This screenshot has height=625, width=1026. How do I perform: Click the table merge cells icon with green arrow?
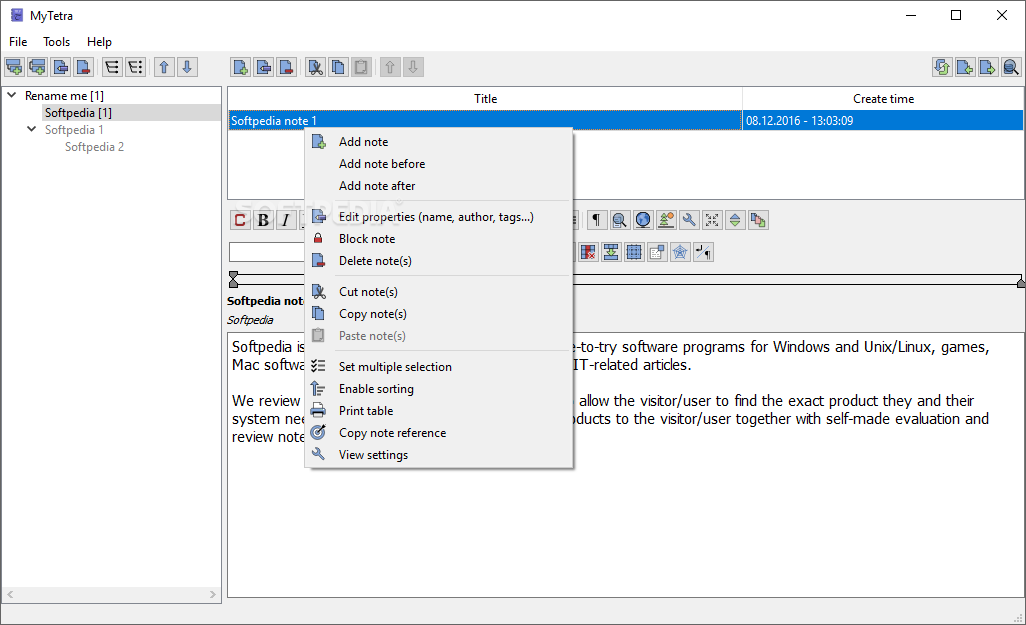pos(610,252)
